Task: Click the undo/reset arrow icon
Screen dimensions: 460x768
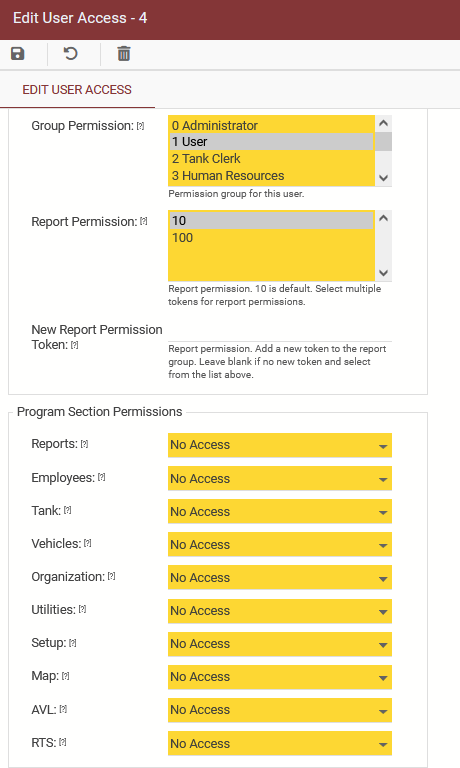Action: tap(71, 53)
